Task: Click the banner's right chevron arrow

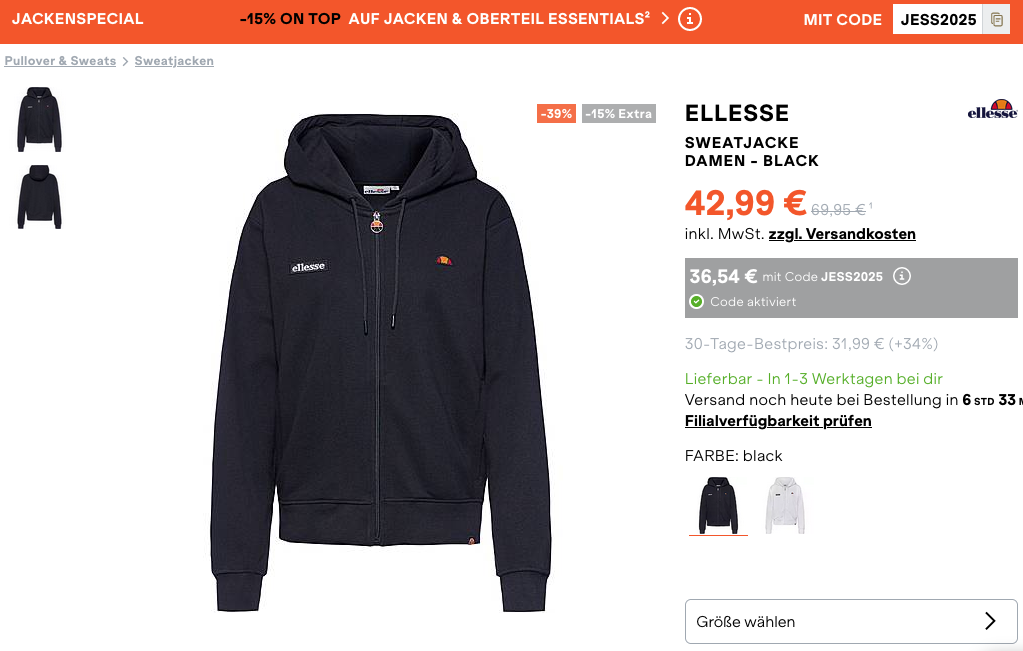Action: [665, 18]
